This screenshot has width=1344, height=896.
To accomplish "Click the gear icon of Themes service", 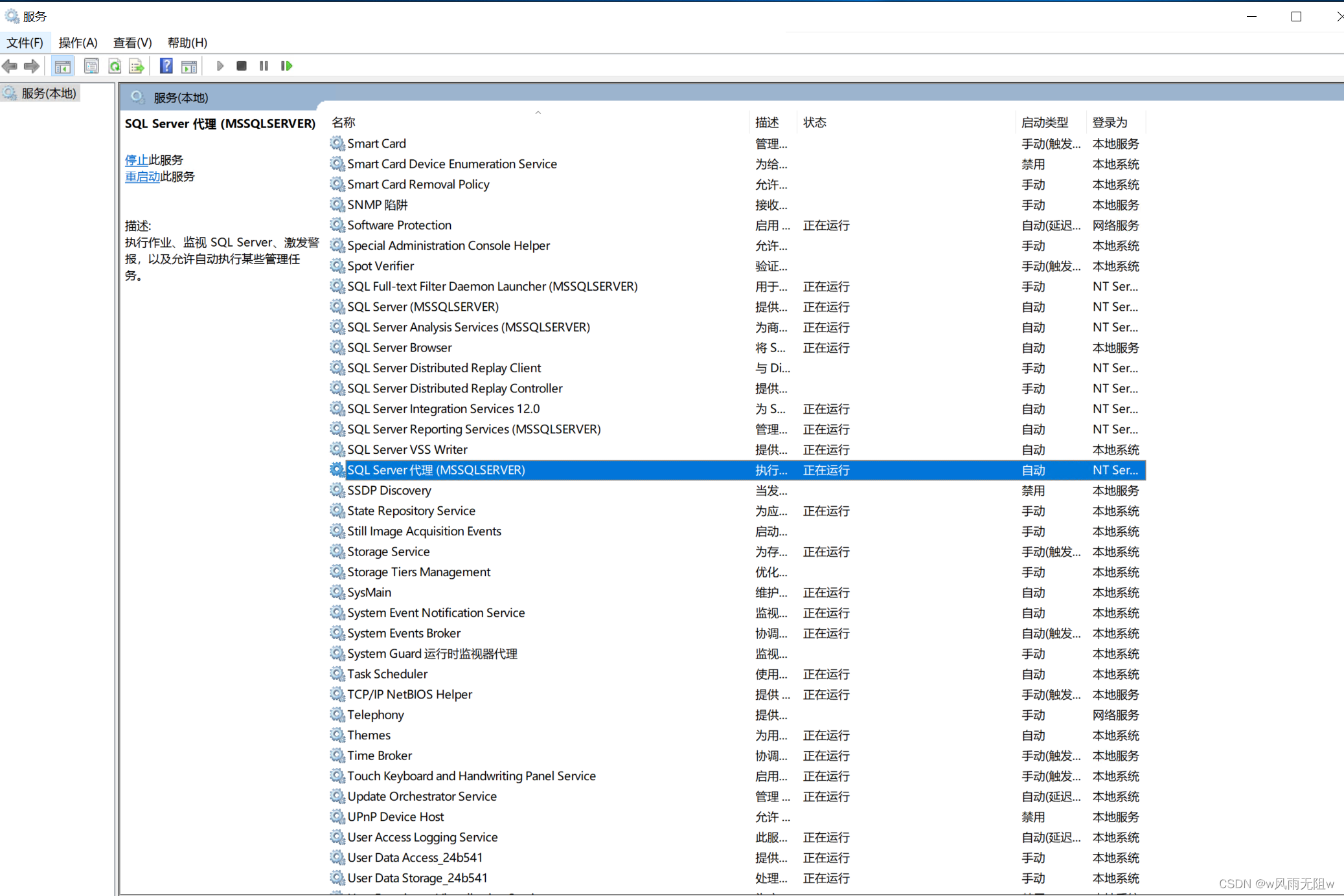I will tap(337, 735).
